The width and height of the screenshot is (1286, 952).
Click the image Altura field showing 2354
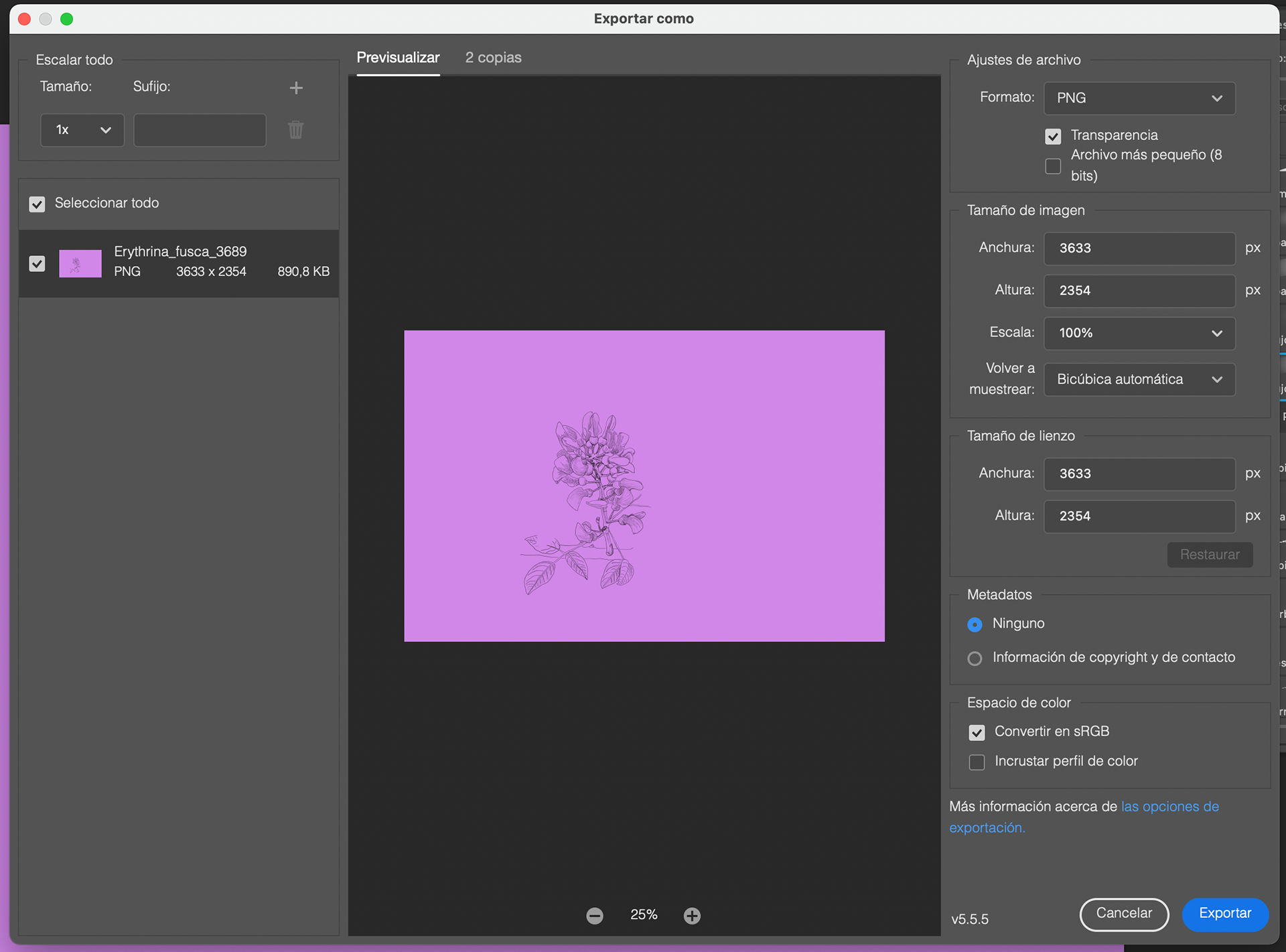pos(1139,291)
